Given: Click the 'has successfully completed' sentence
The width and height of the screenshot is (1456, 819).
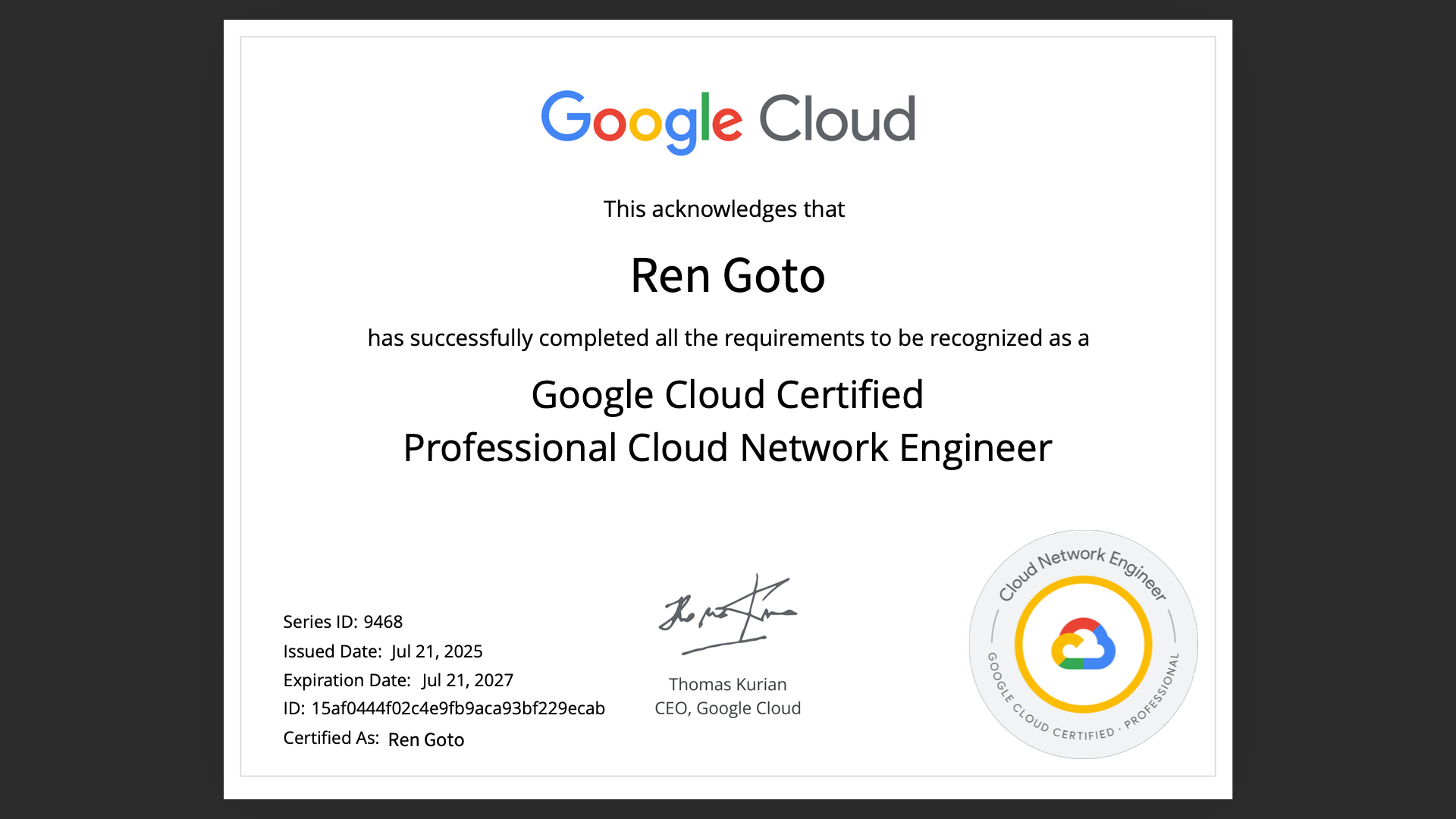Looking at the screenshot, I should 727,338.
